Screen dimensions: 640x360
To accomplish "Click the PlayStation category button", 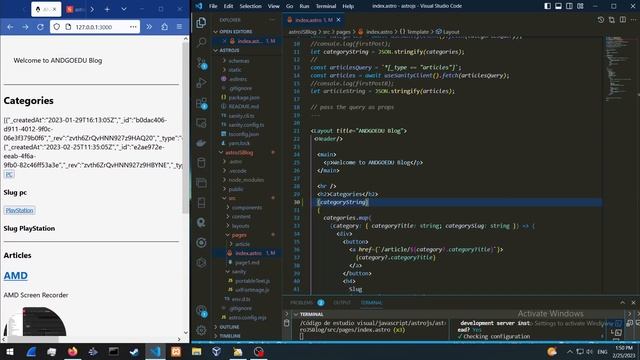I will [x=20, y=210].
